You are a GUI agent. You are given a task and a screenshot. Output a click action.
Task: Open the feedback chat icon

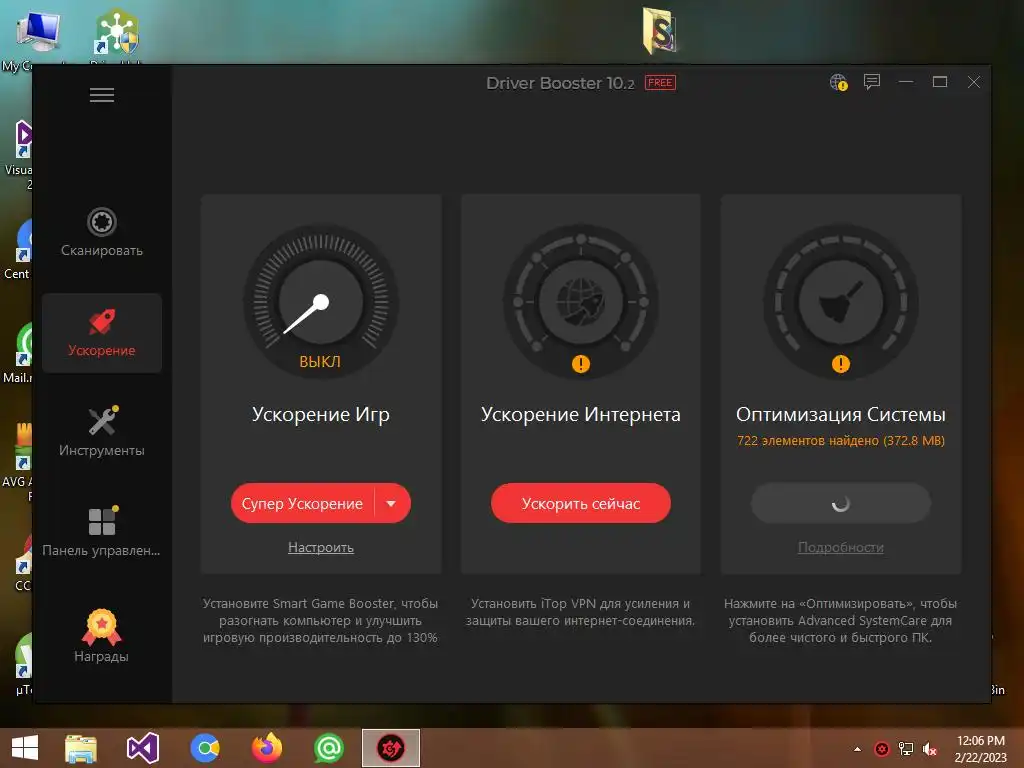point(872,82)
